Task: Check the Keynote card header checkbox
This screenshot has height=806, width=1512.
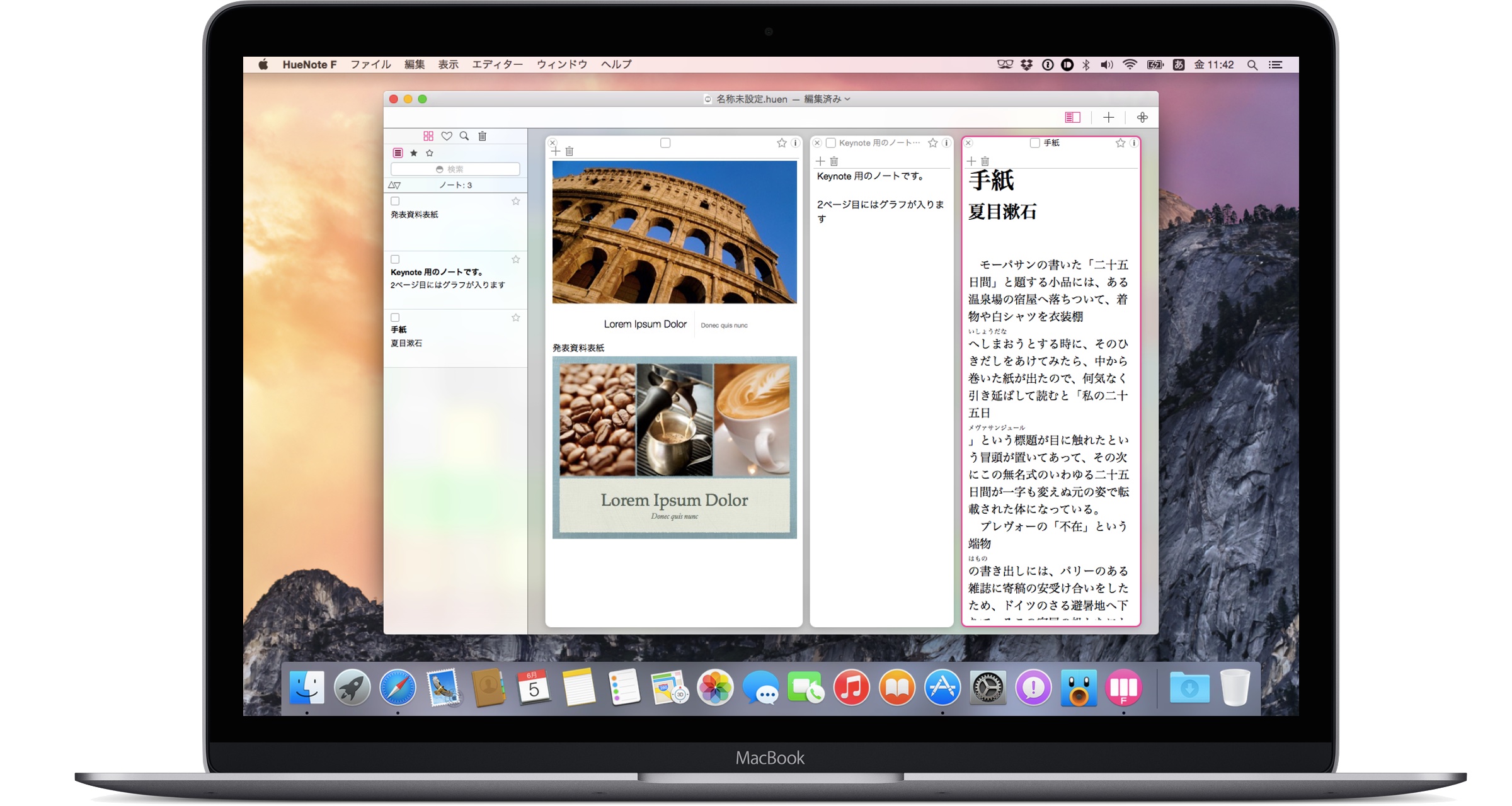Action: coord(831,143)
